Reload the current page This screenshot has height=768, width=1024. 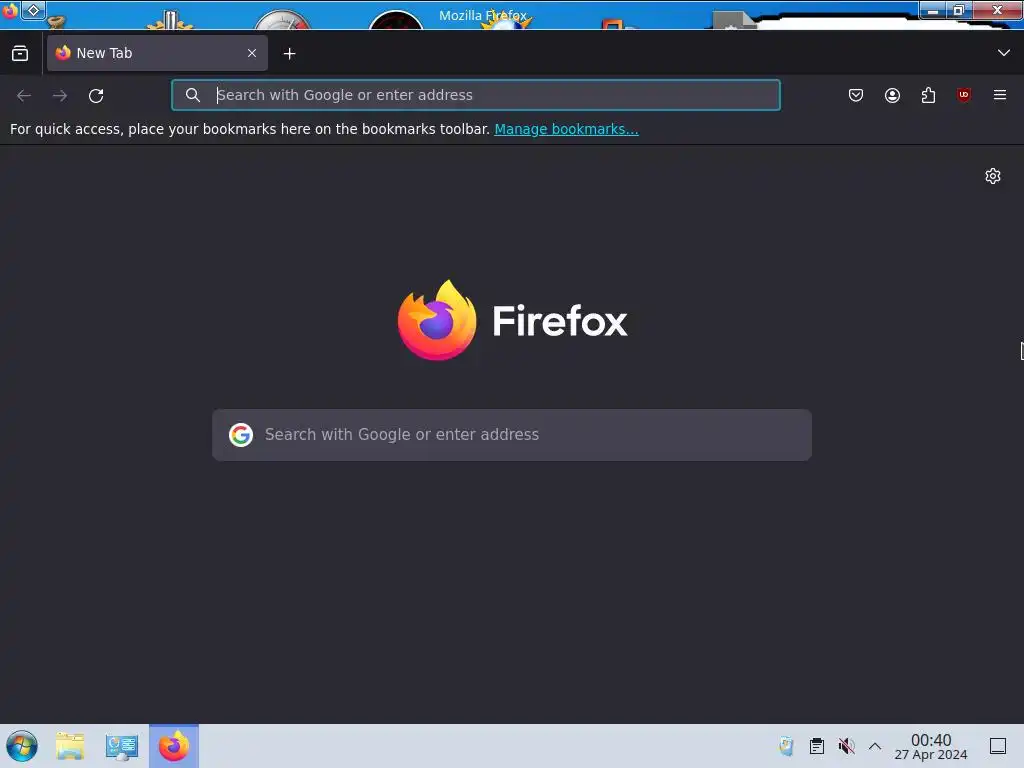pos(96,95)
